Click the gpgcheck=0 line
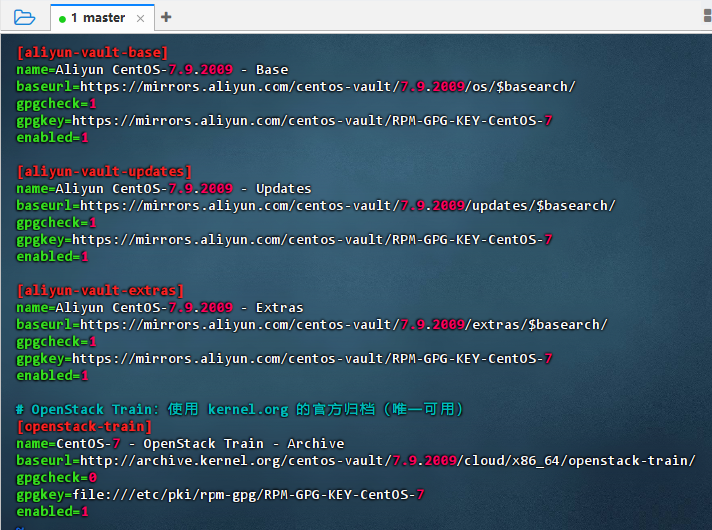The width and height of the screenshot is (712, 530). [x=56, y=477]
